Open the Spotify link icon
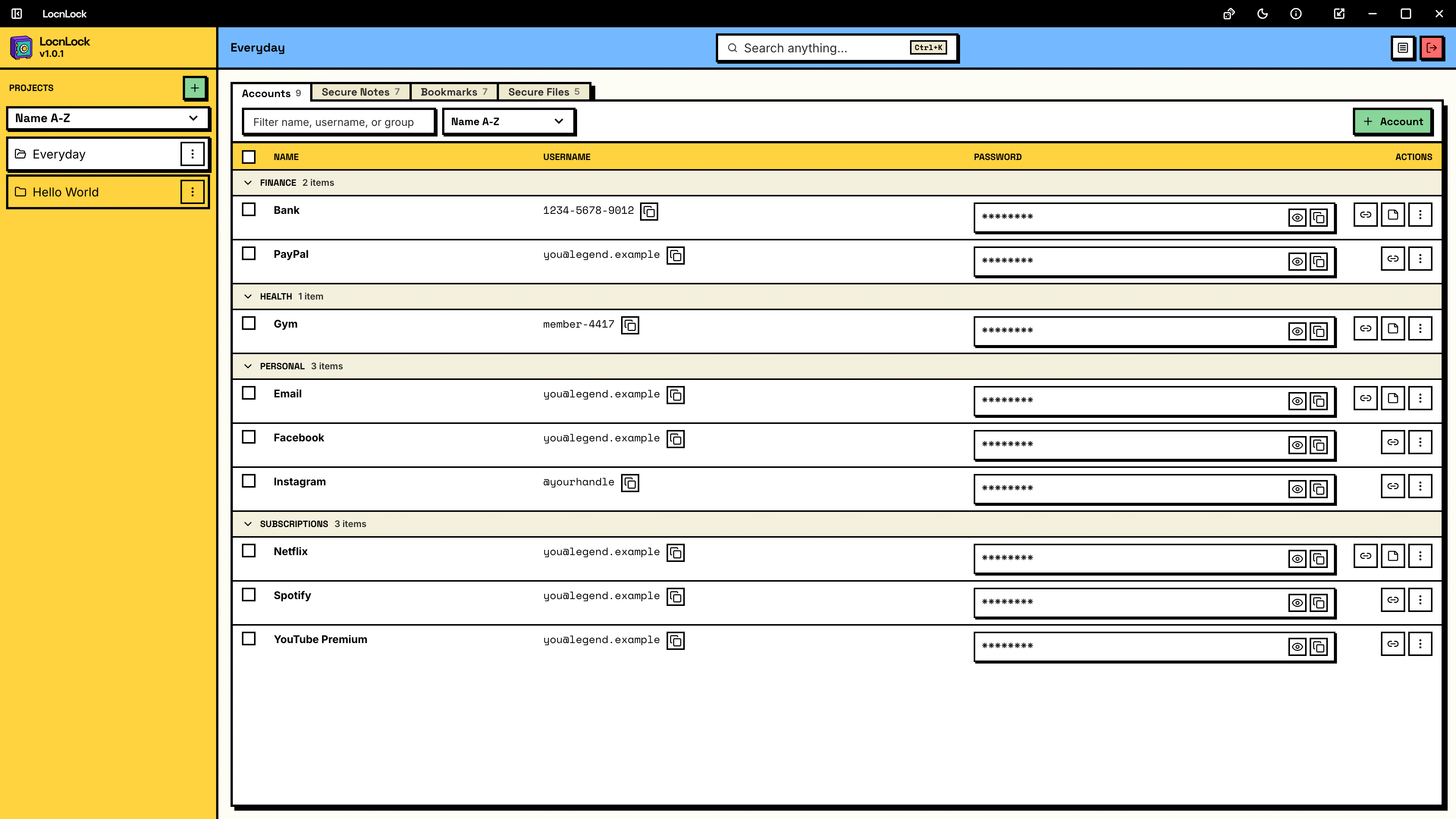Image resolution: width=1456 pixels, height=819 pixels. pos(1393,600)
